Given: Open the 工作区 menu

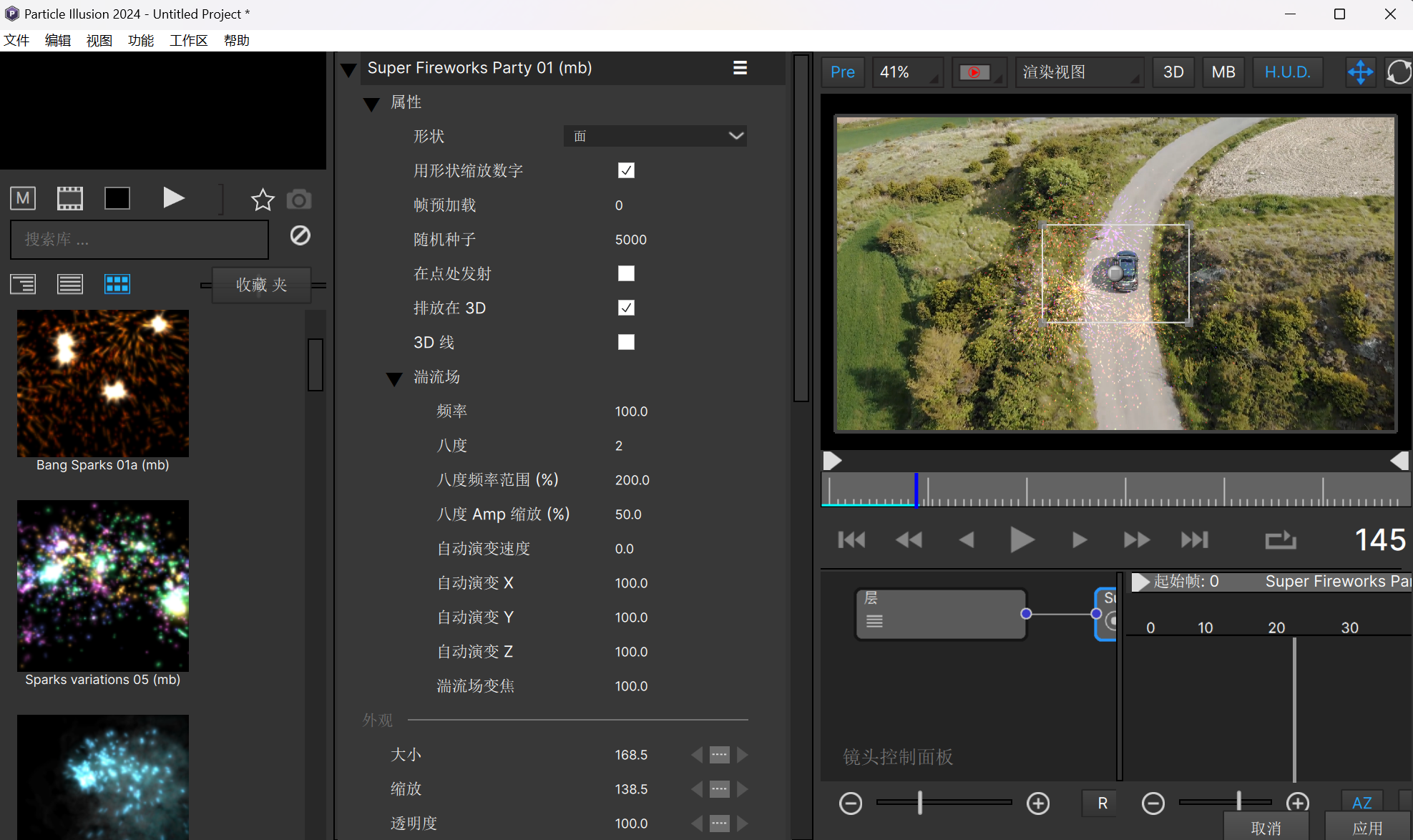Looking at the screenshot, I should pos(188,41).
